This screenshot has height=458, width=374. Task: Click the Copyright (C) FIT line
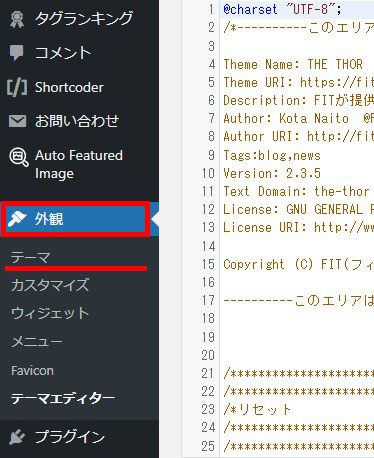[298, 264]
